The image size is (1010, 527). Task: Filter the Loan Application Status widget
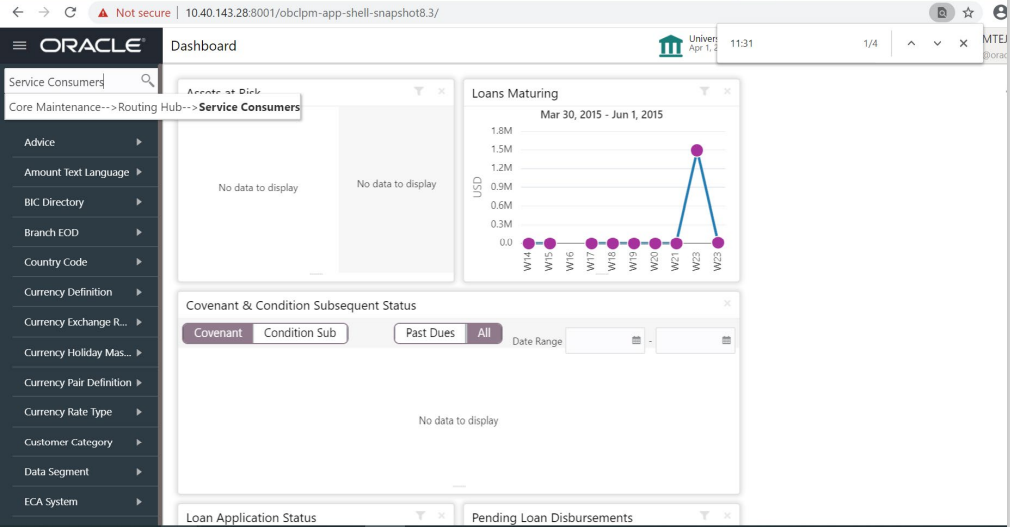[420, 515]
